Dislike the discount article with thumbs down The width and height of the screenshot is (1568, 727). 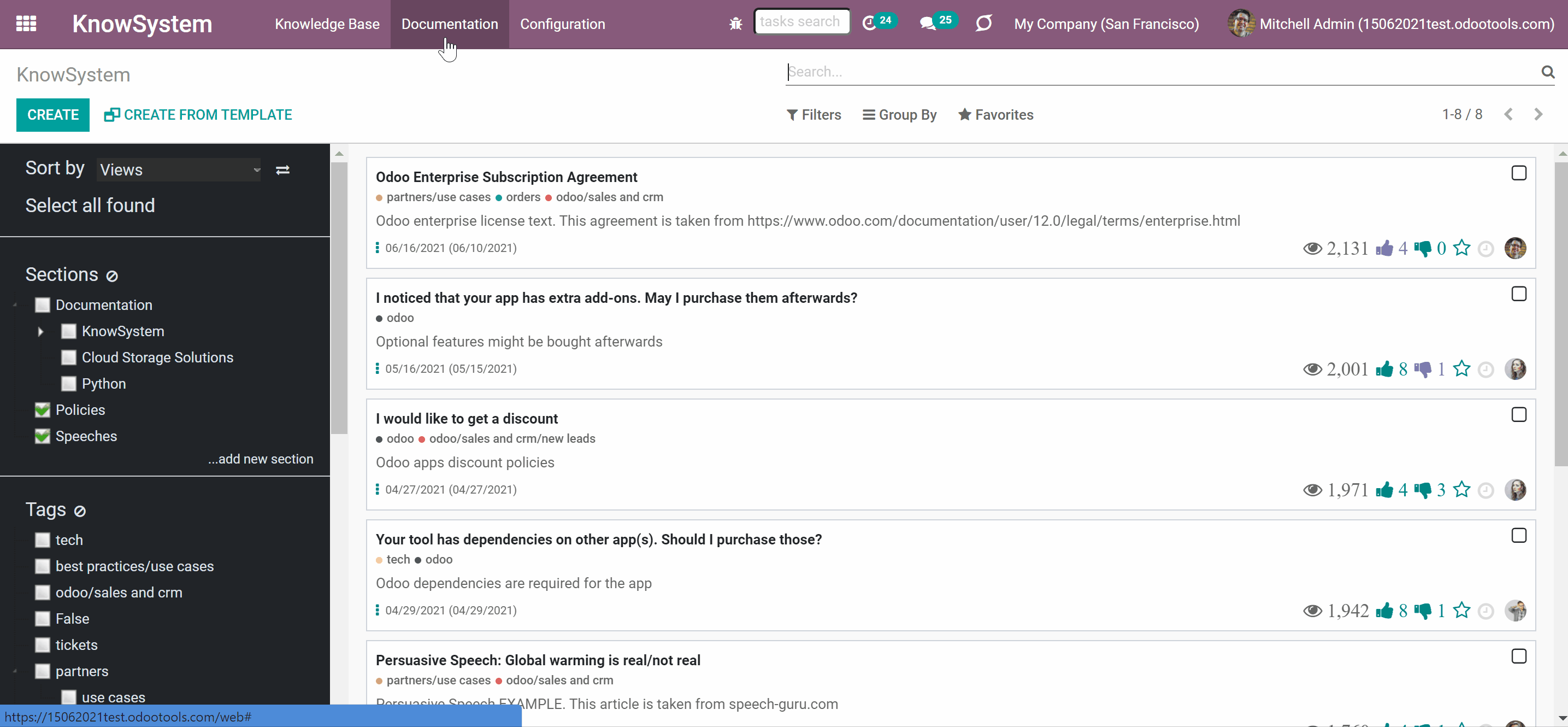[1423, 490]
